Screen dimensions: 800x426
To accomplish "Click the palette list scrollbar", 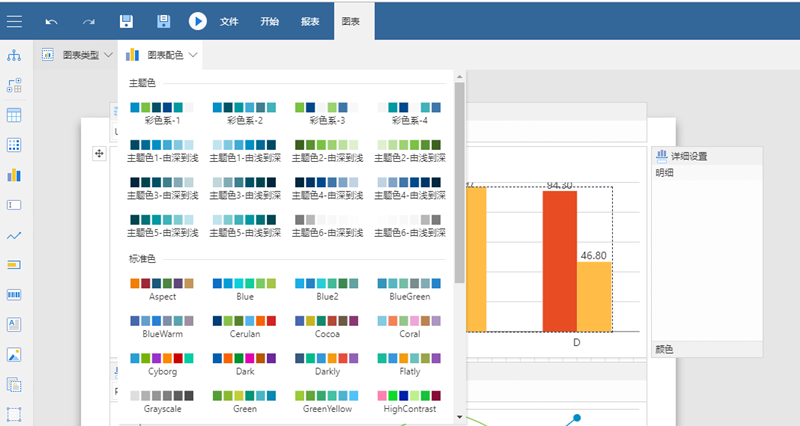I will click(459, 180).
